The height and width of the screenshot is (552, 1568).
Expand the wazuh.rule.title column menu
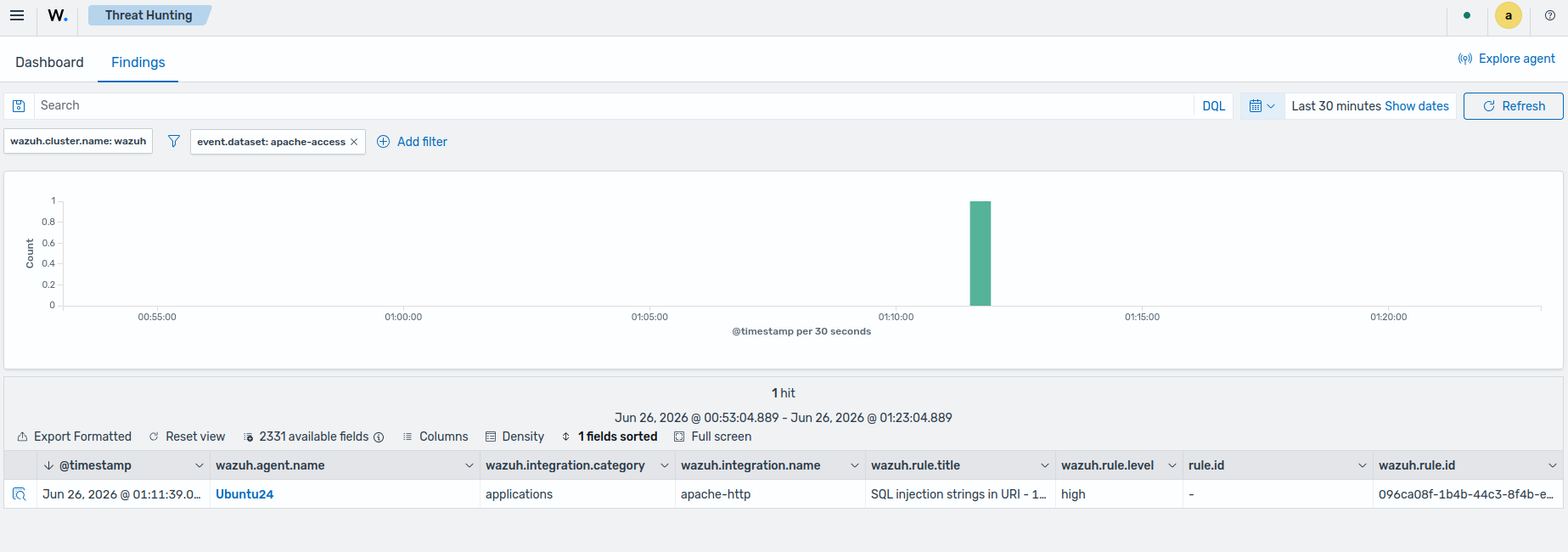(1045, 465)
